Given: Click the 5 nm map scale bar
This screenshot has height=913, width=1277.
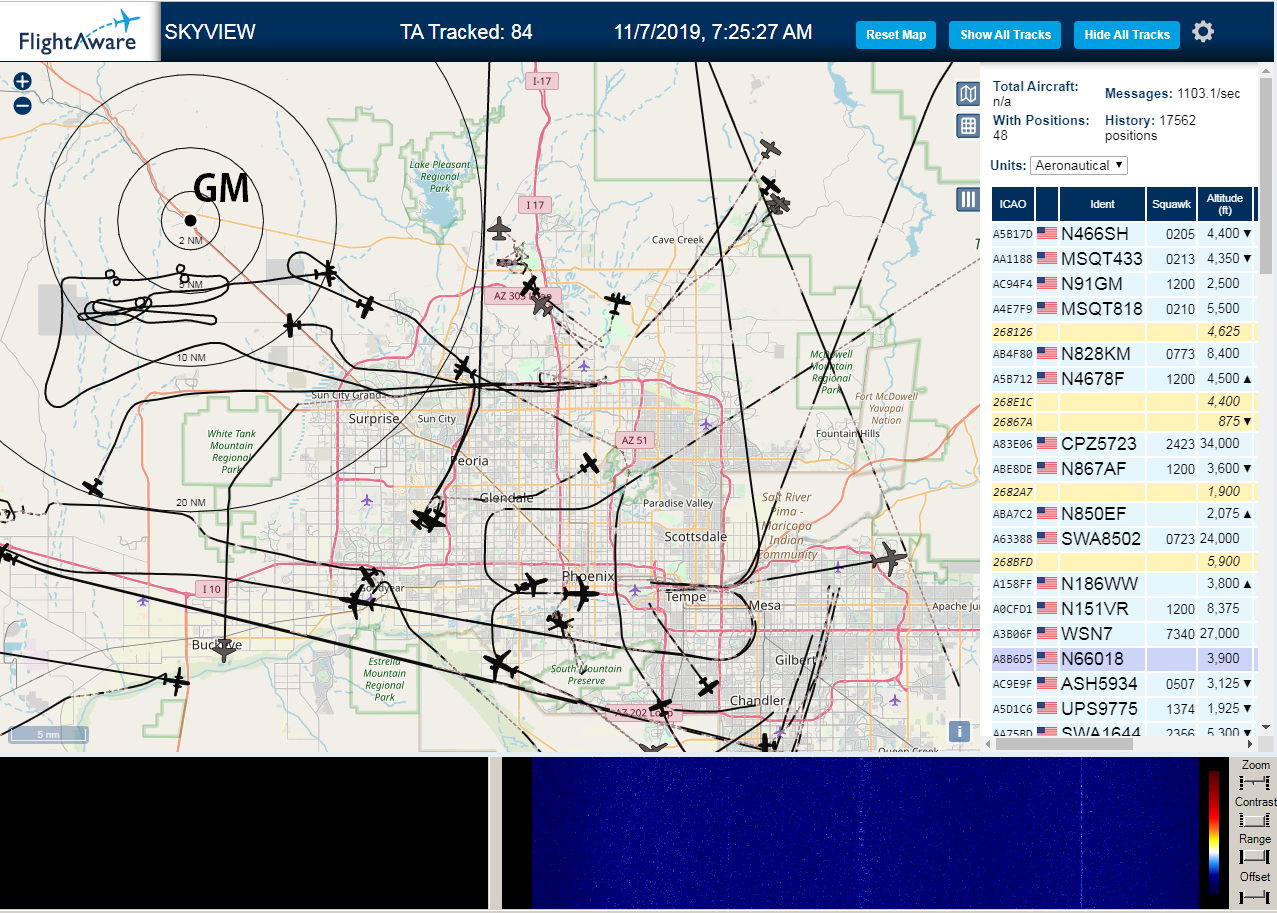Looking at the screenshot, I should pos(48,734).
